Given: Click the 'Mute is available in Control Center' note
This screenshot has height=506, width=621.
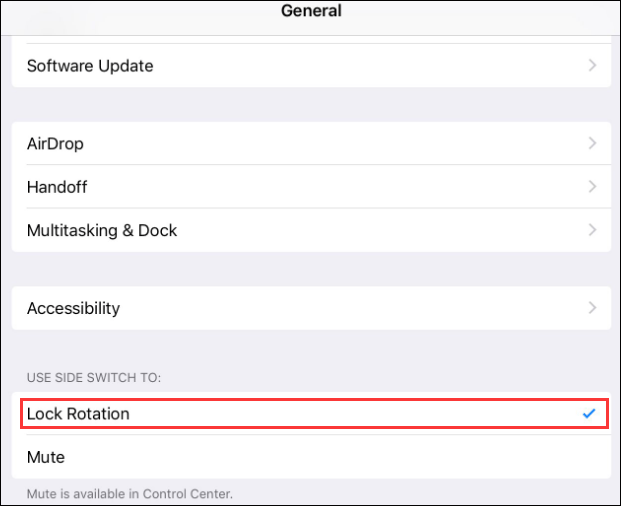Looking at the screenshot, I should coord(130,494).
